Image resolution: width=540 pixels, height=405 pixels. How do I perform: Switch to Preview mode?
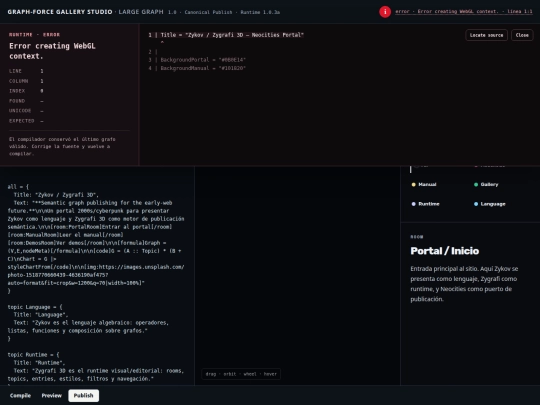(52, 395)
